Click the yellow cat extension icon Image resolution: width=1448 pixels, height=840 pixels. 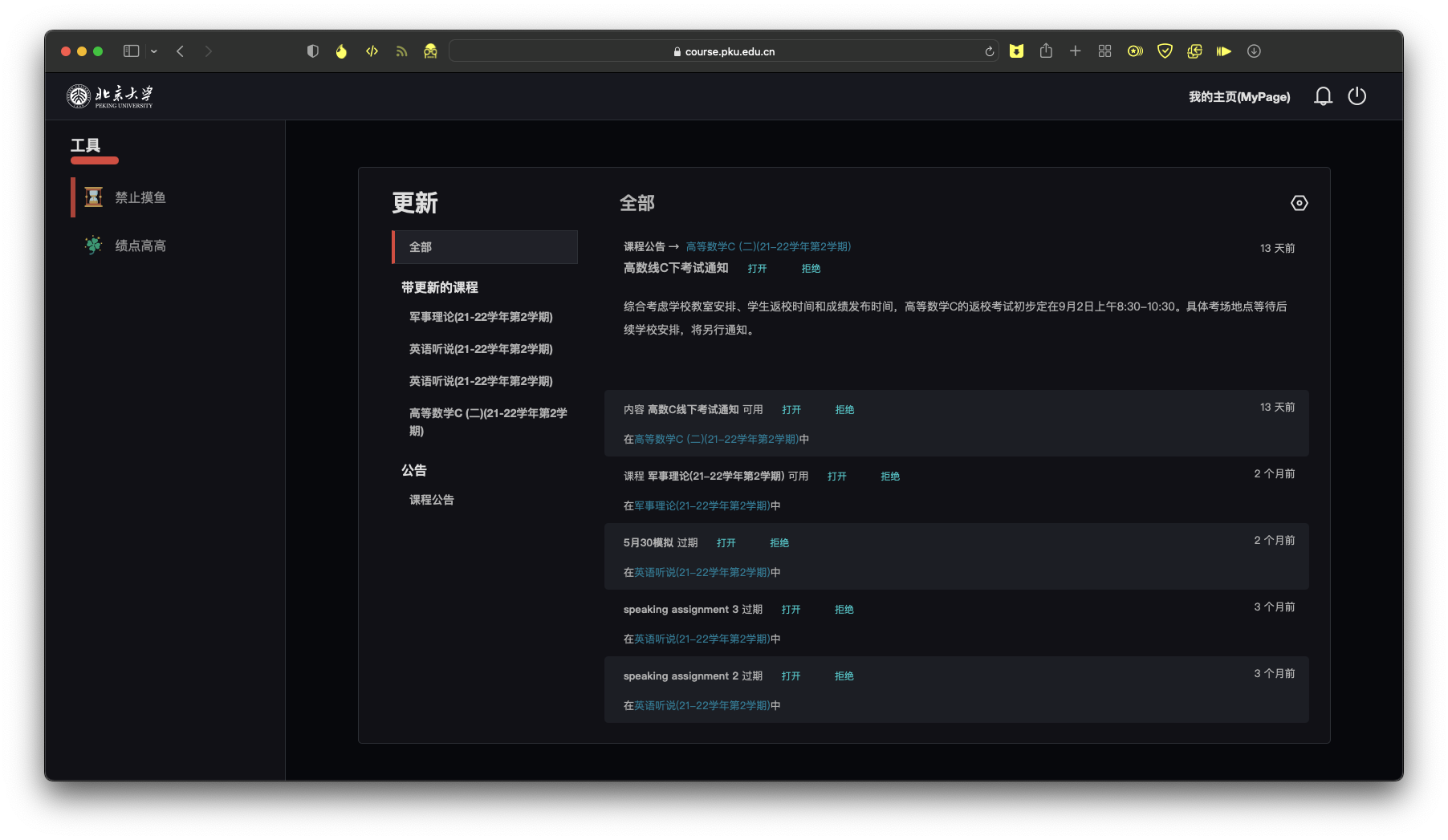coord(1016,51)
